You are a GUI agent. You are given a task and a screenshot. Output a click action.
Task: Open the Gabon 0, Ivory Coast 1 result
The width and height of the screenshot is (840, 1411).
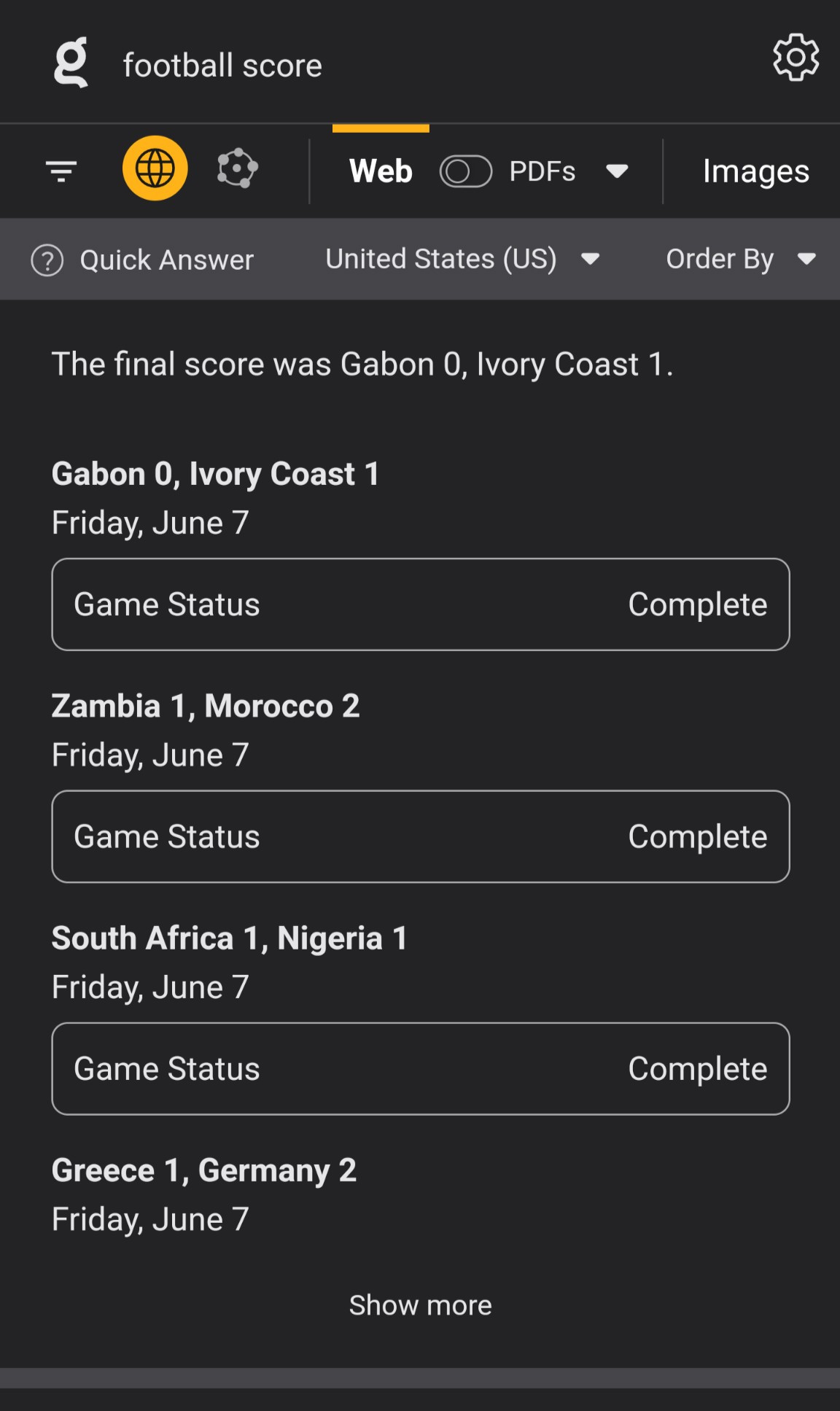[215, 475]
